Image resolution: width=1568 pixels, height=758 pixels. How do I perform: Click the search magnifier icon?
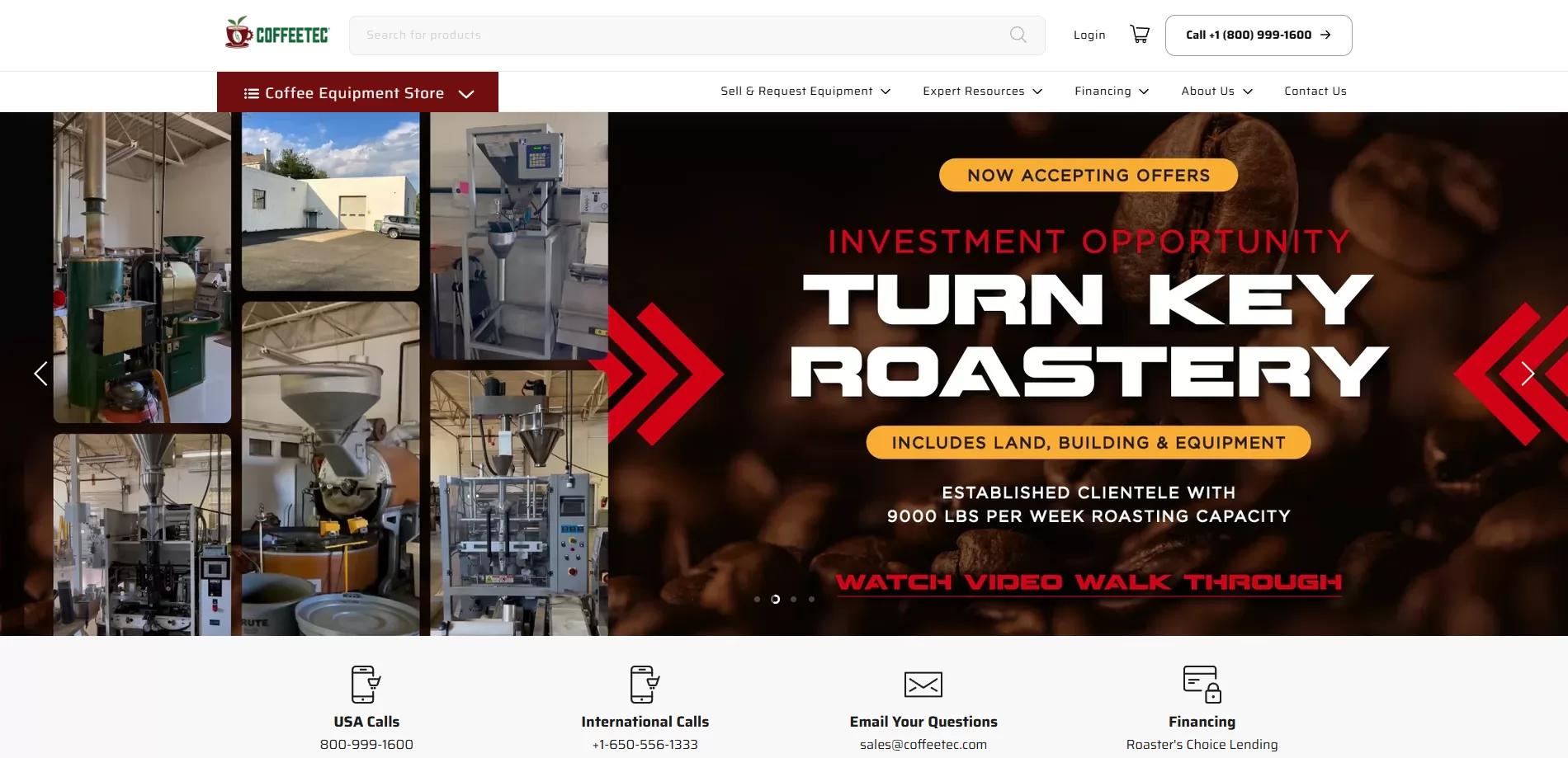pyautogui.click(x=1018, y=35)
